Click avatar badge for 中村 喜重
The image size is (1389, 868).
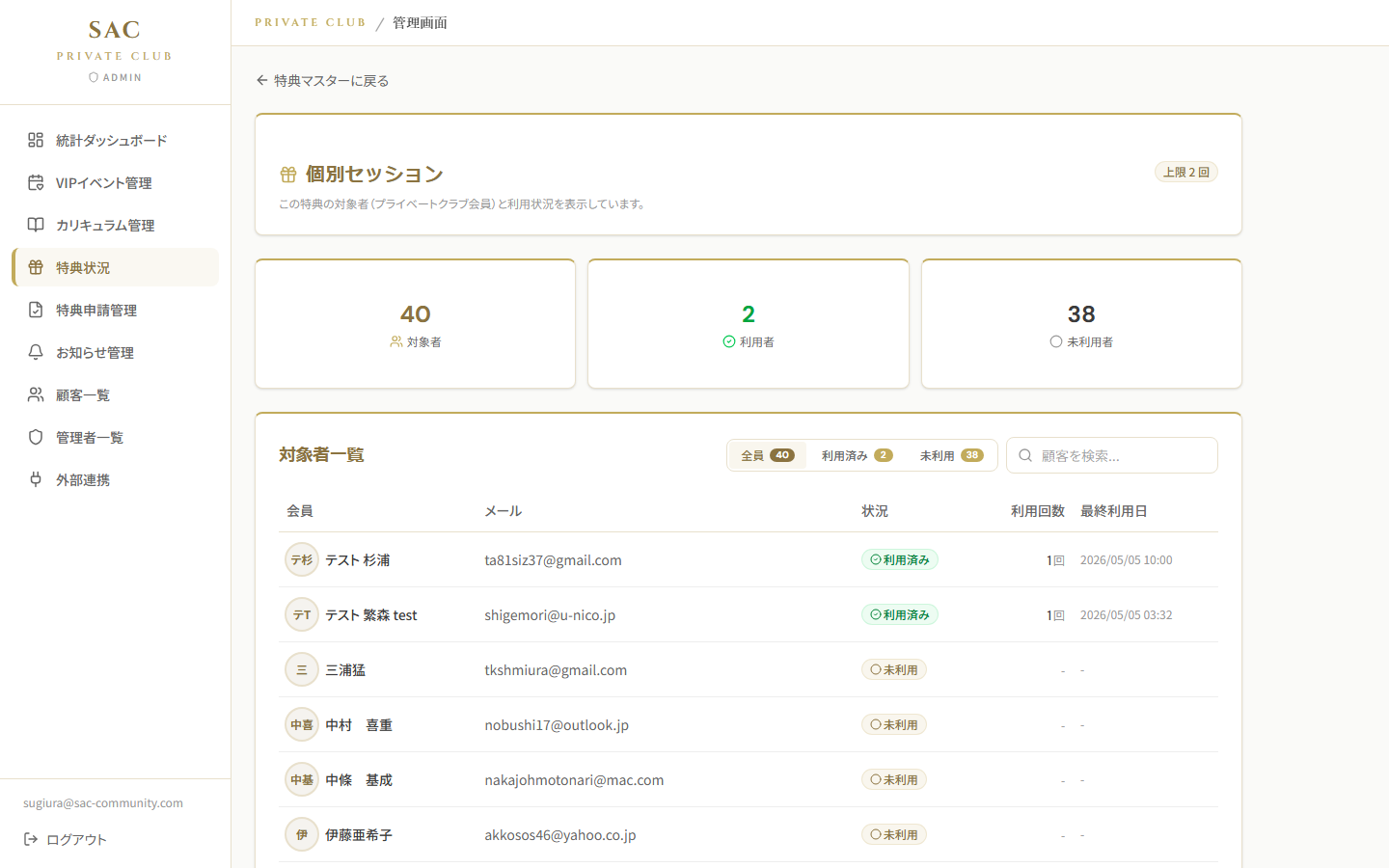(x=302, y=724)
